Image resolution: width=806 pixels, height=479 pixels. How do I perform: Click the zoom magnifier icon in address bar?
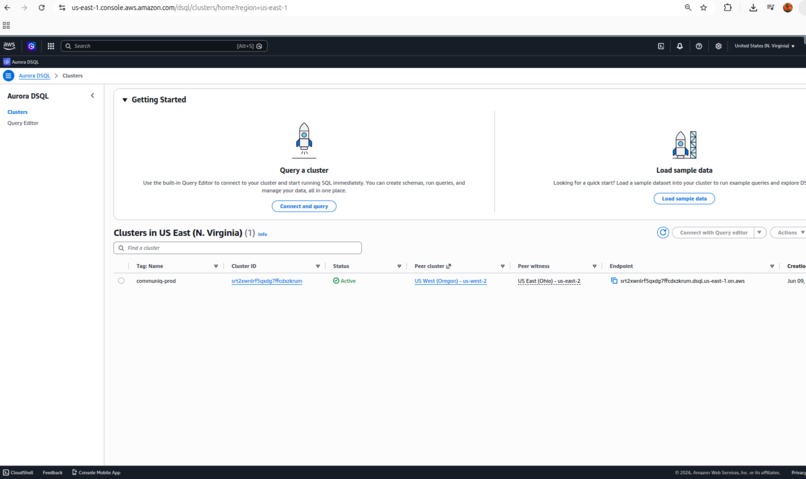688,8
